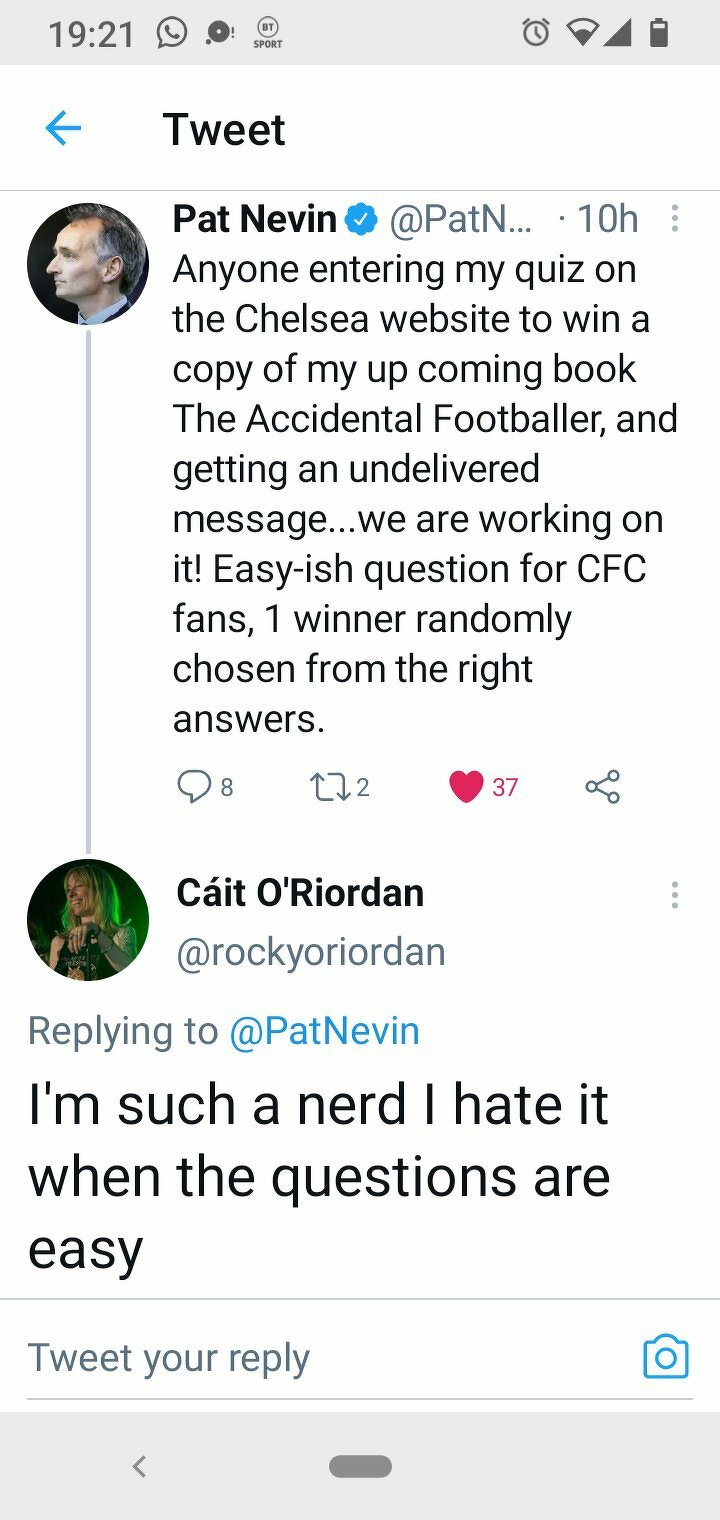This screenshot has width=720, height=1520.
Task: Open Cáit O'Riordan's profile picture
Action: (x=88, y=920)
